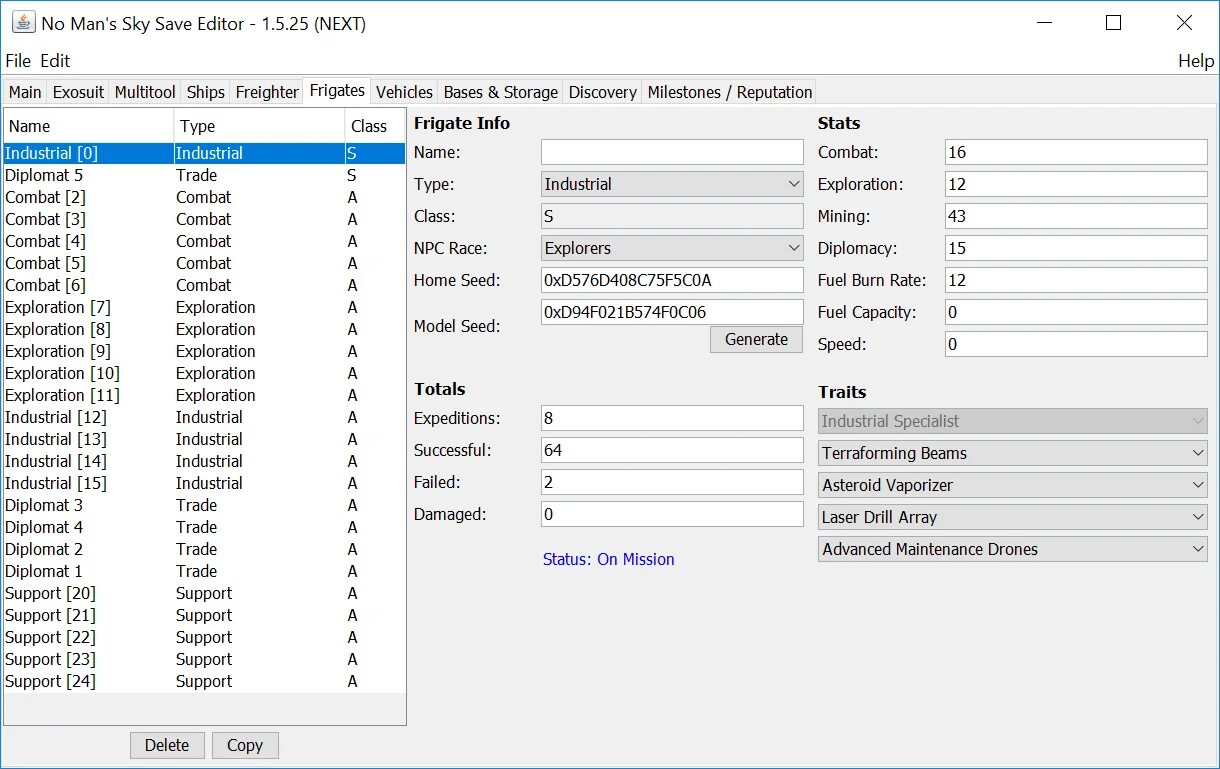Click the Copy frigate button

point(244,745)
